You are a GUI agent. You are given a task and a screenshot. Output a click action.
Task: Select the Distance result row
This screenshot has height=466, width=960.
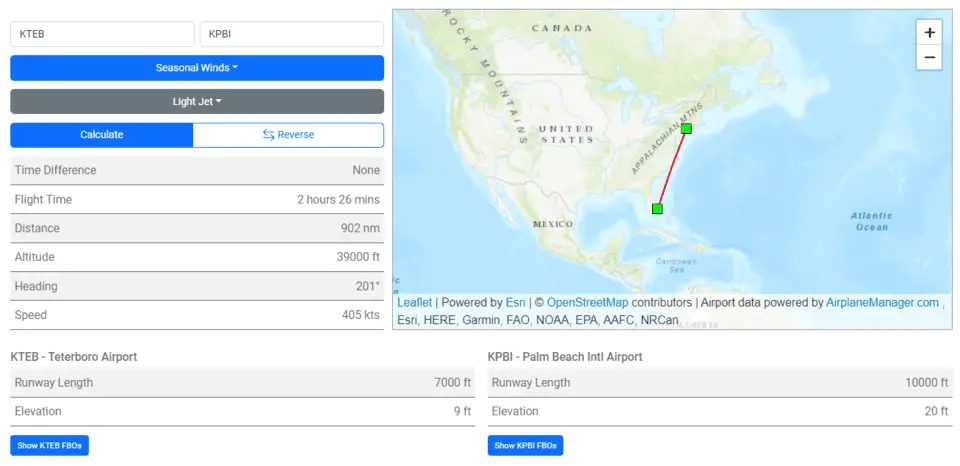[x=197, y=228]
